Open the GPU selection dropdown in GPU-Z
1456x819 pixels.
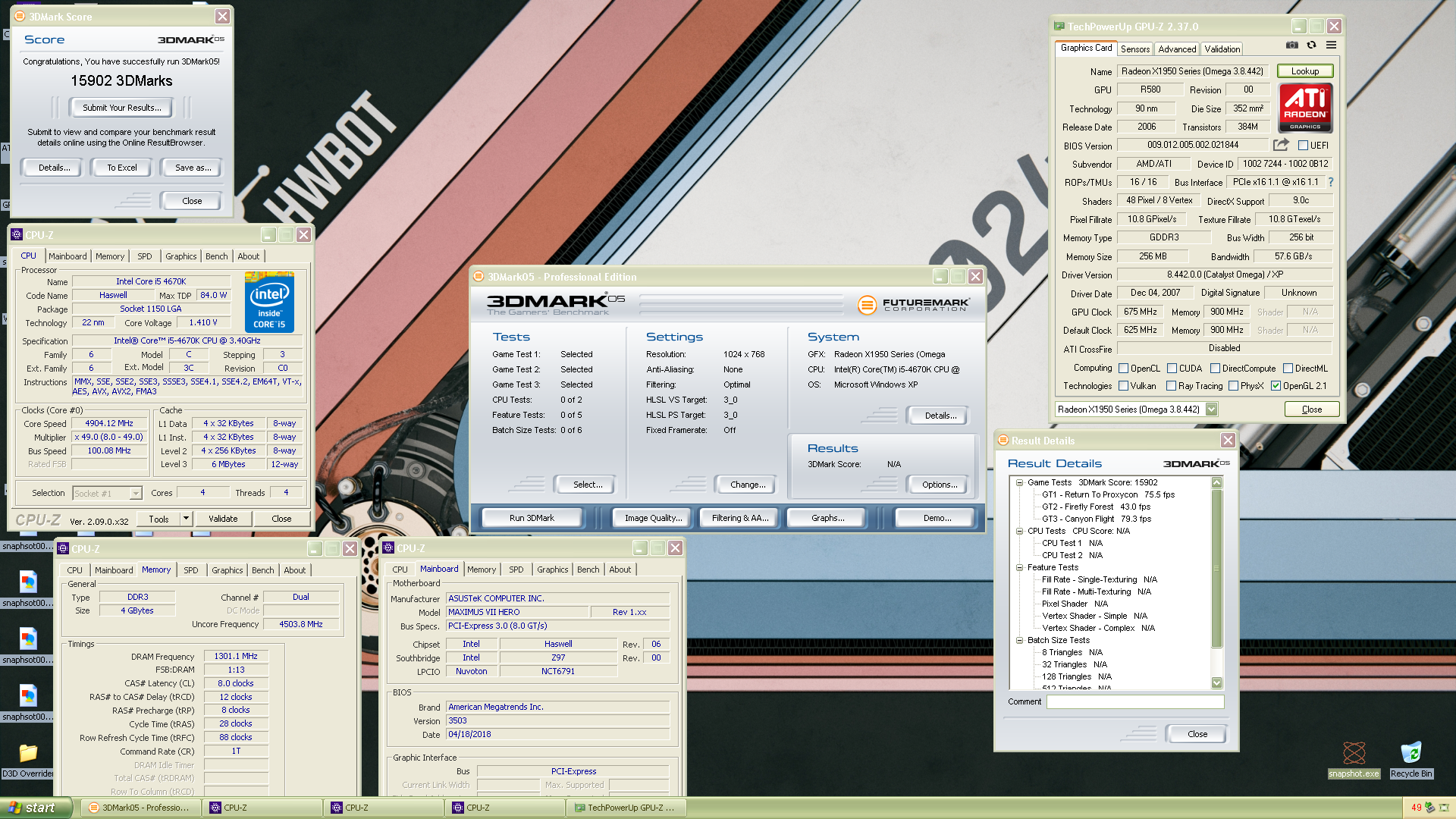pyautogui.click(x=1212, y=409)
